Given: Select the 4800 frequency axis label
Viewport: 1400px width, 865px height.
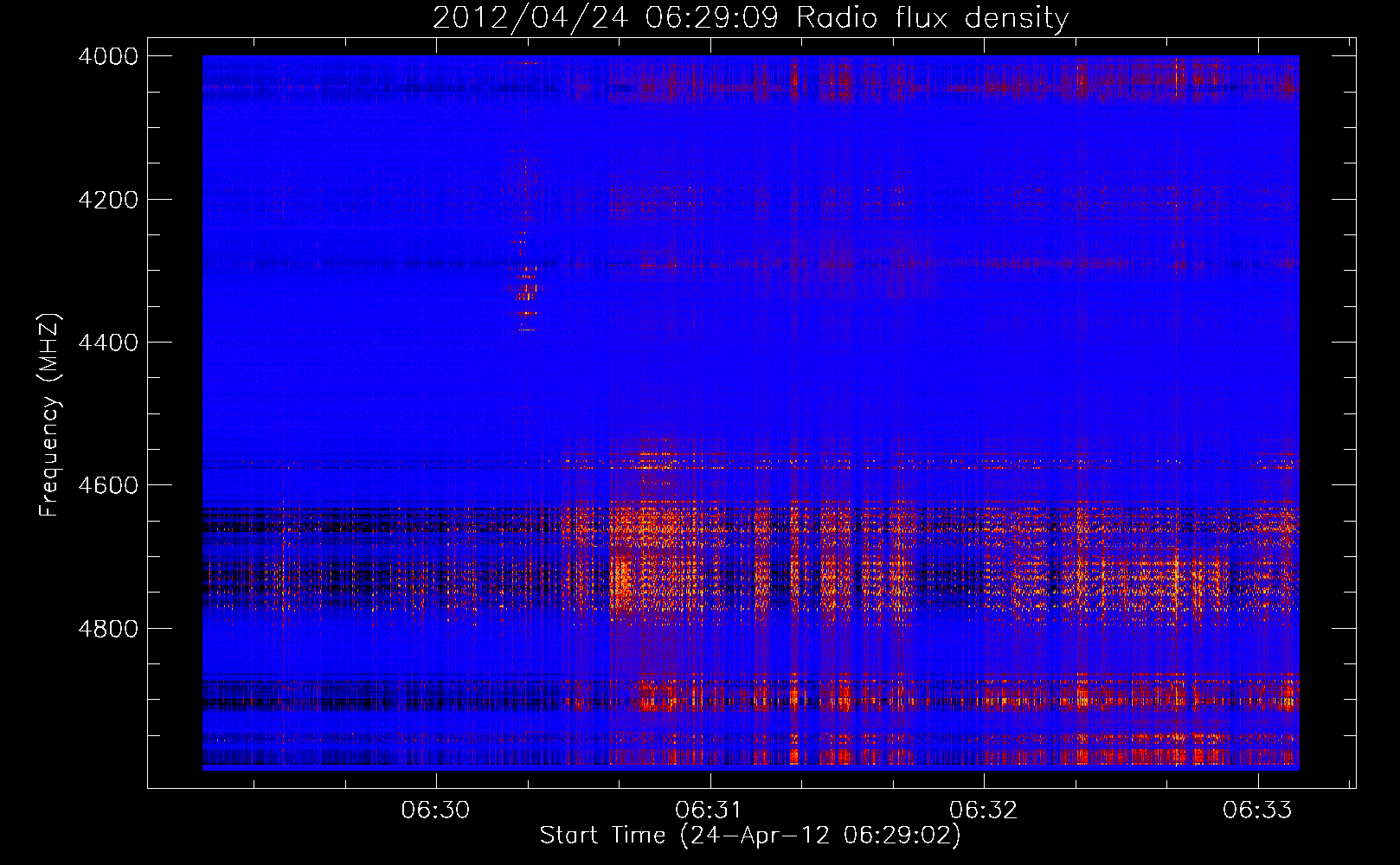Looking at the screenshot, I should [x=108, y=628].
